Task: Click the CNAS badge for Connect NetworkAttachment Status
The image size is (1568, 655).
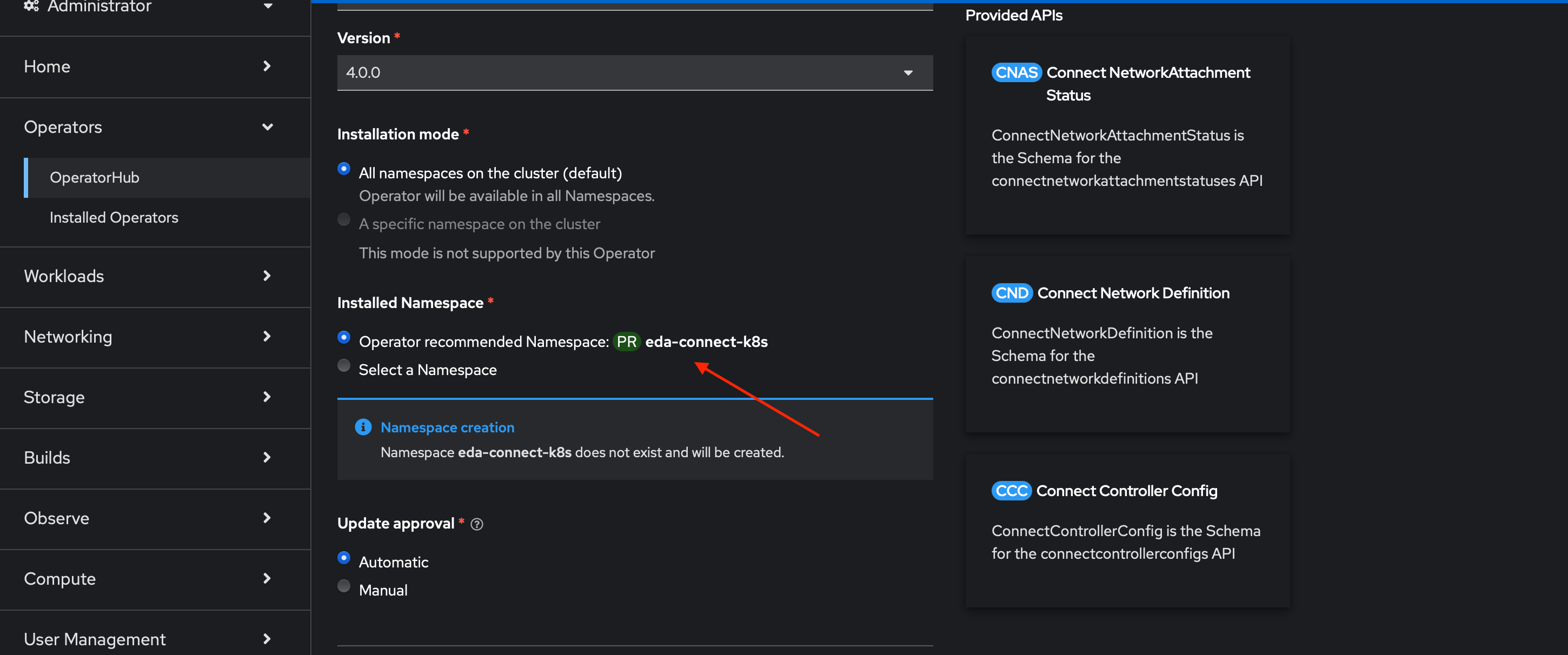Action: click(1015, 72)
